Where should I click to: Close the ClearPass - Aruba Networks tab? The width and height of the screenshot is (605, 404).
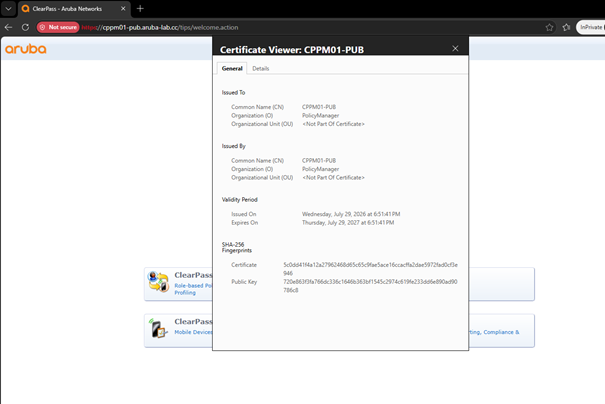pos(123,8)
